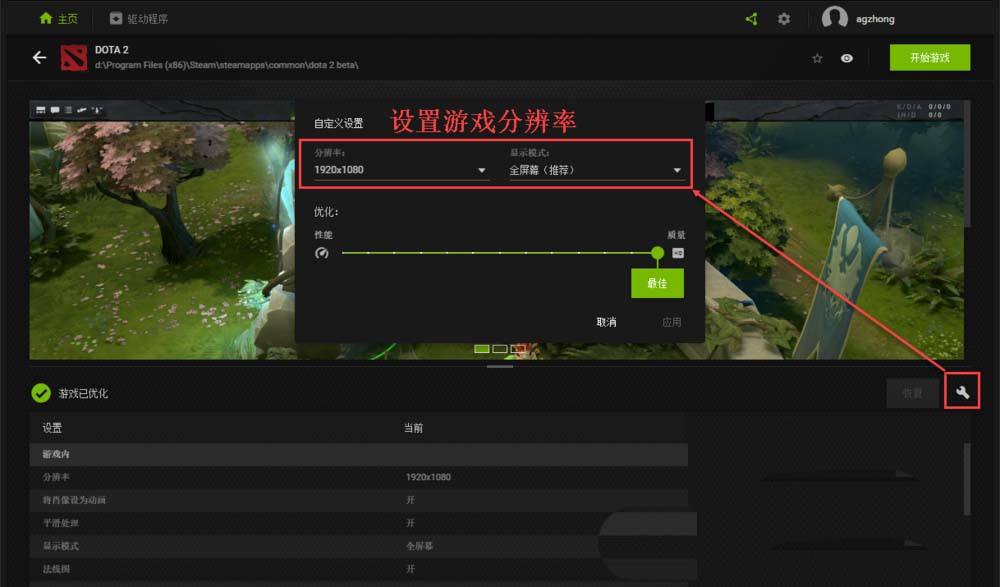Click the user avatar for agzhong
Image resolution: width=1000 pixels, height=587 pixels.
834,18
